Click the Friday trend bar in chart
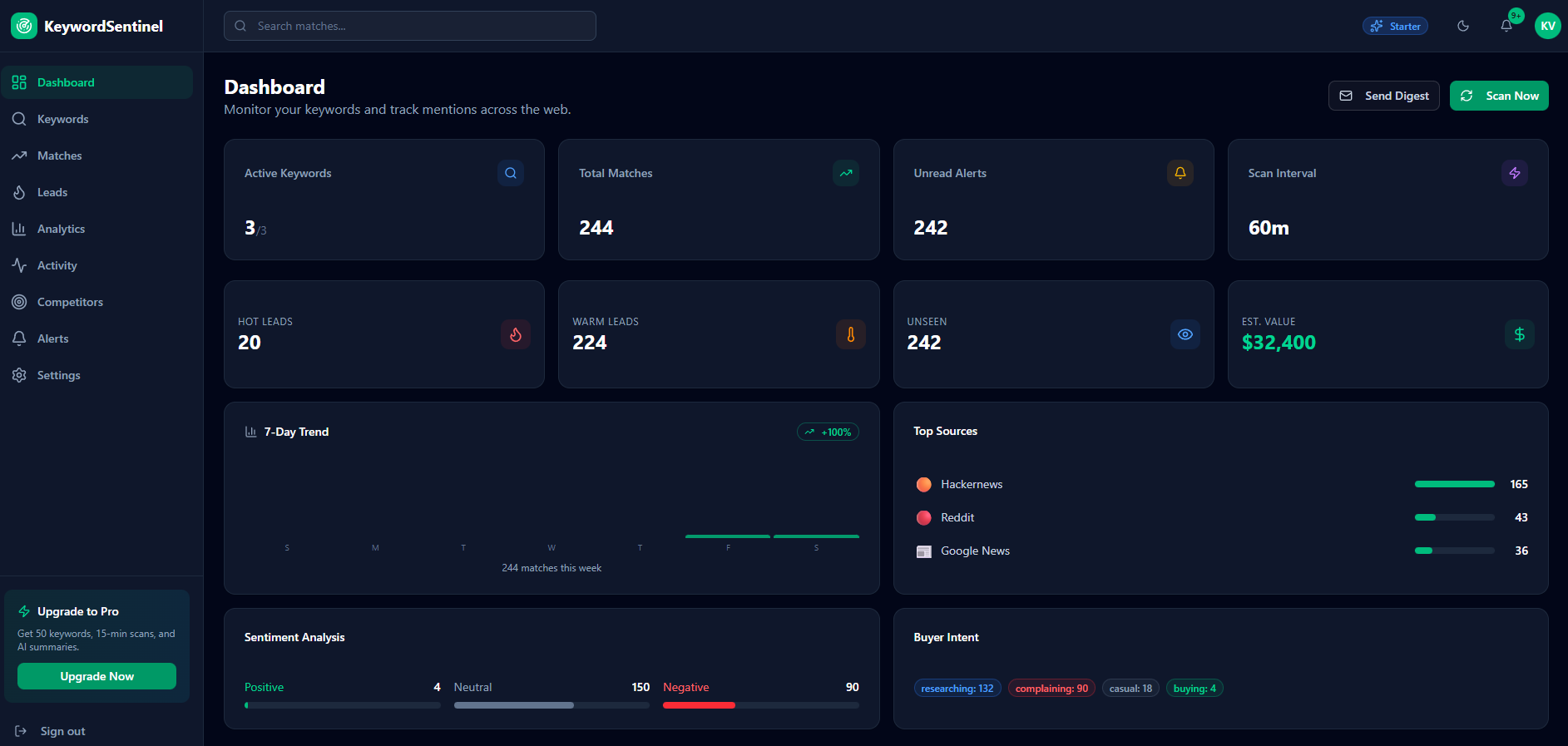Viewport: 1568px width, 746px height. click(728, 536)
